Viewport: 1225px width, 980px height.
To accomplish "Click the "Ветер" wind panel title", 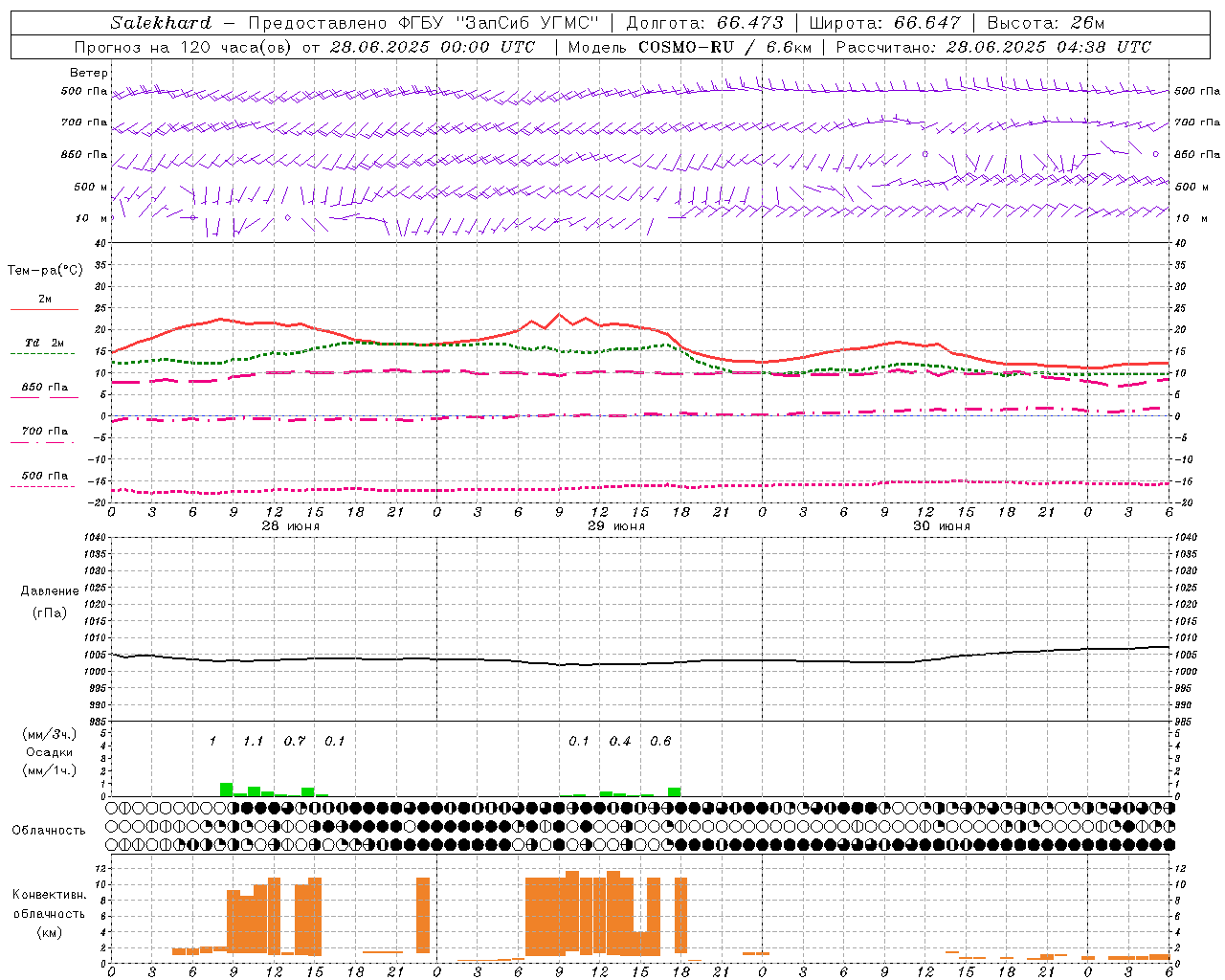I will tap(89, 73).
